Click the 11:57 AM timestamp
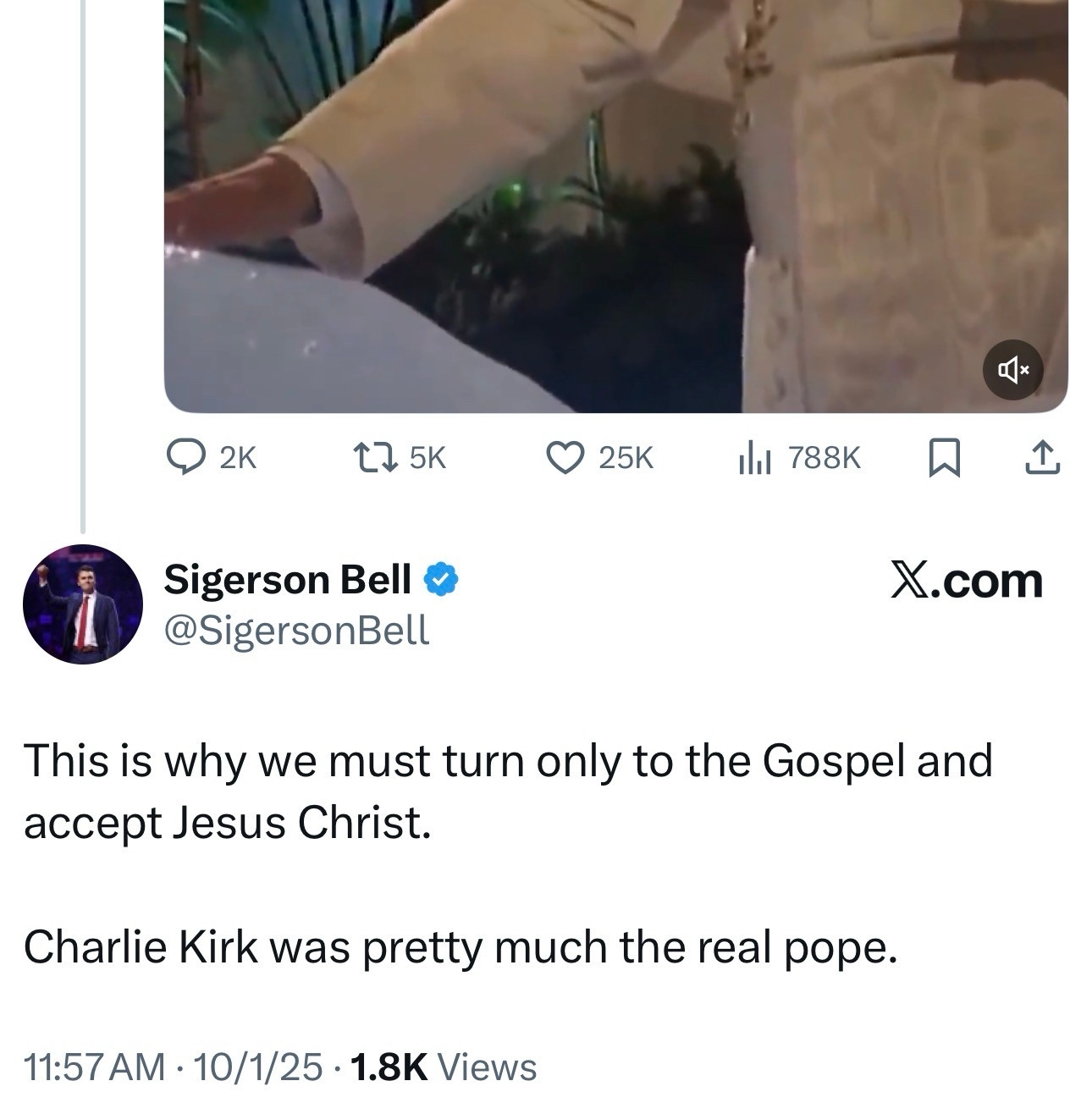 pos(95,1067)
